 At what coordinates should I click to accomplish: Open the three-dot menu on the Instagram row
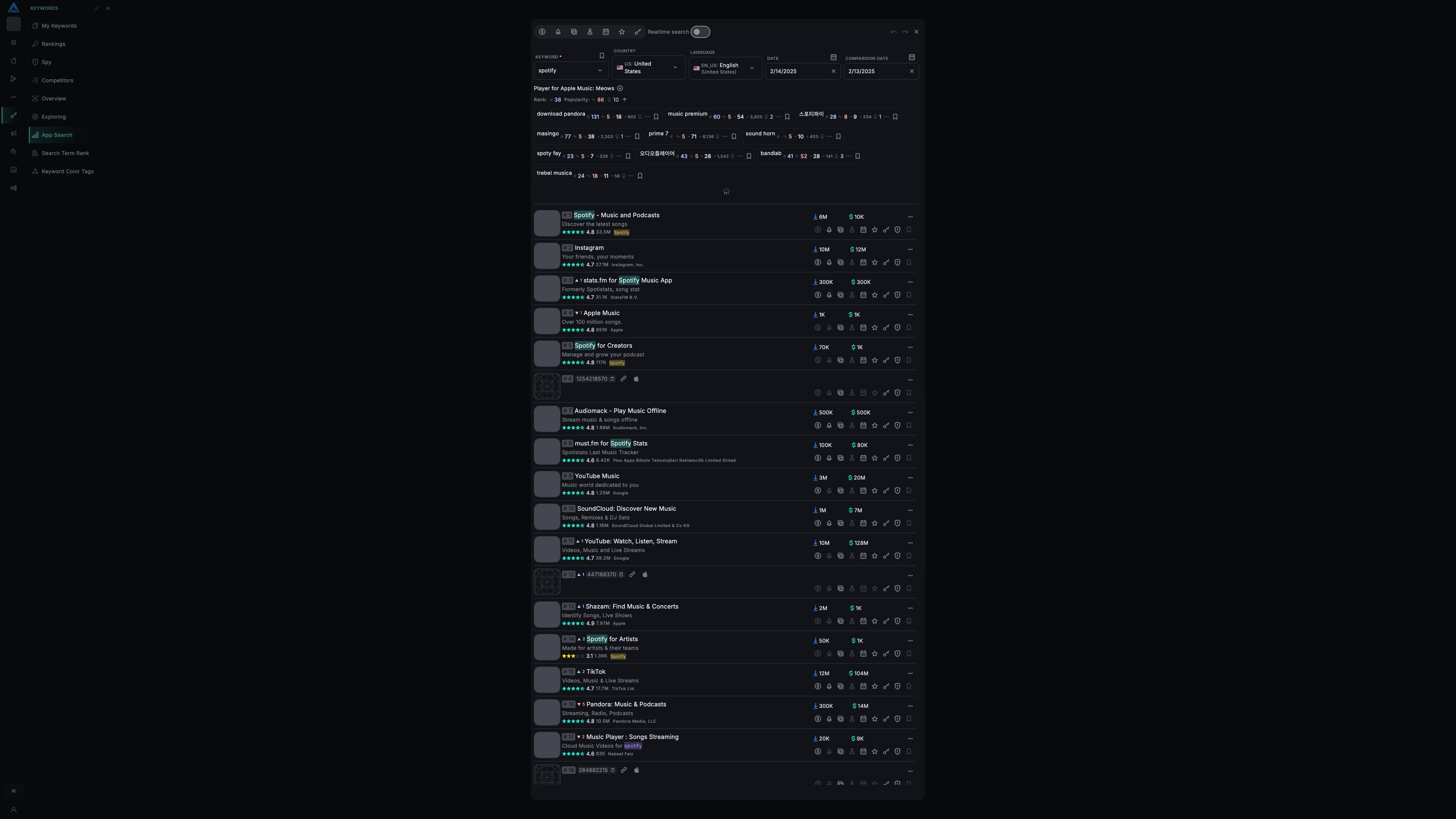pyautogui.click(x=910, y=250)
